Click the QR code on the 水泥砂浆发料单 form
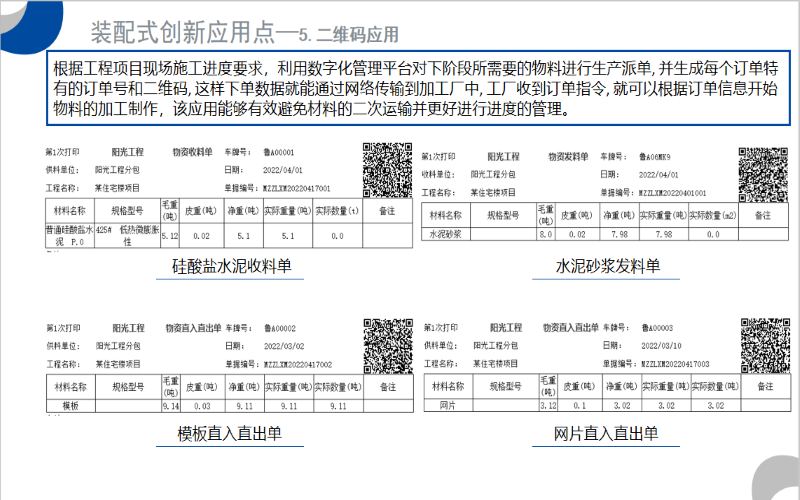This screenshot has height=500, width=800. (763, 174)
